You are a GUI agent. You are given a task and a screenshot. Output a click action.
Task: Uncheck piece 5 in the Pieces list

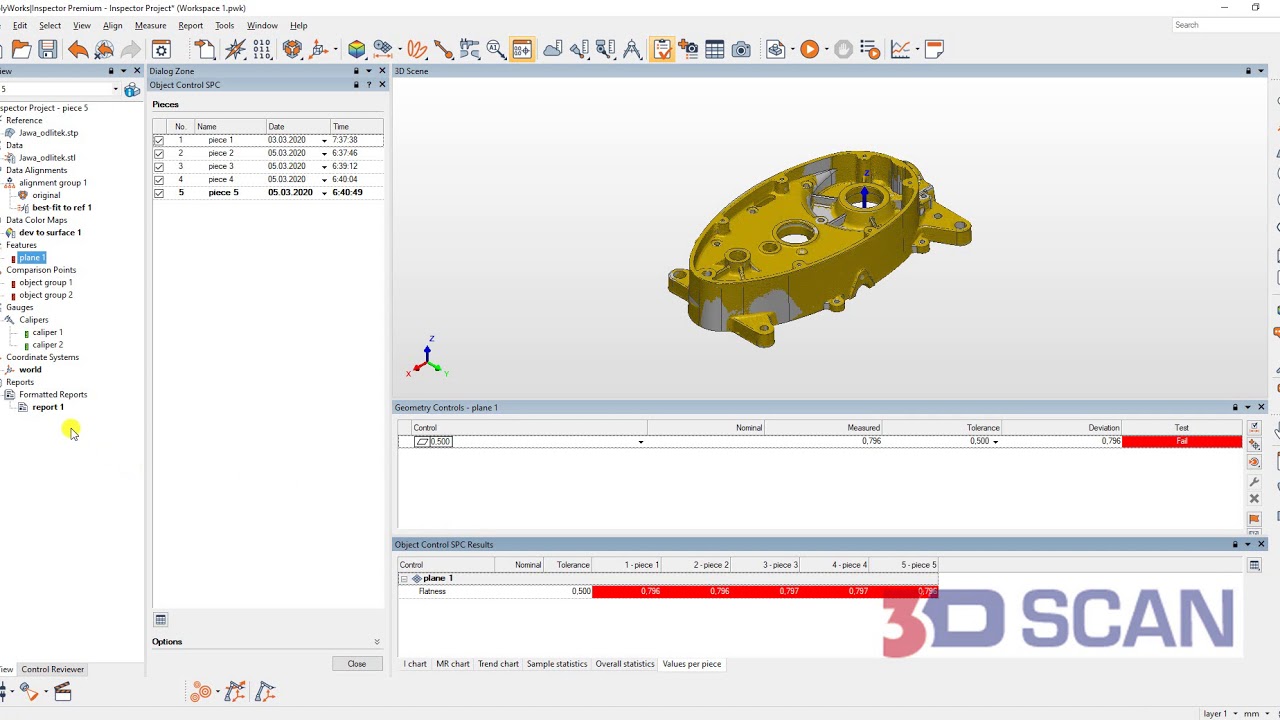(x=158, y=192)
